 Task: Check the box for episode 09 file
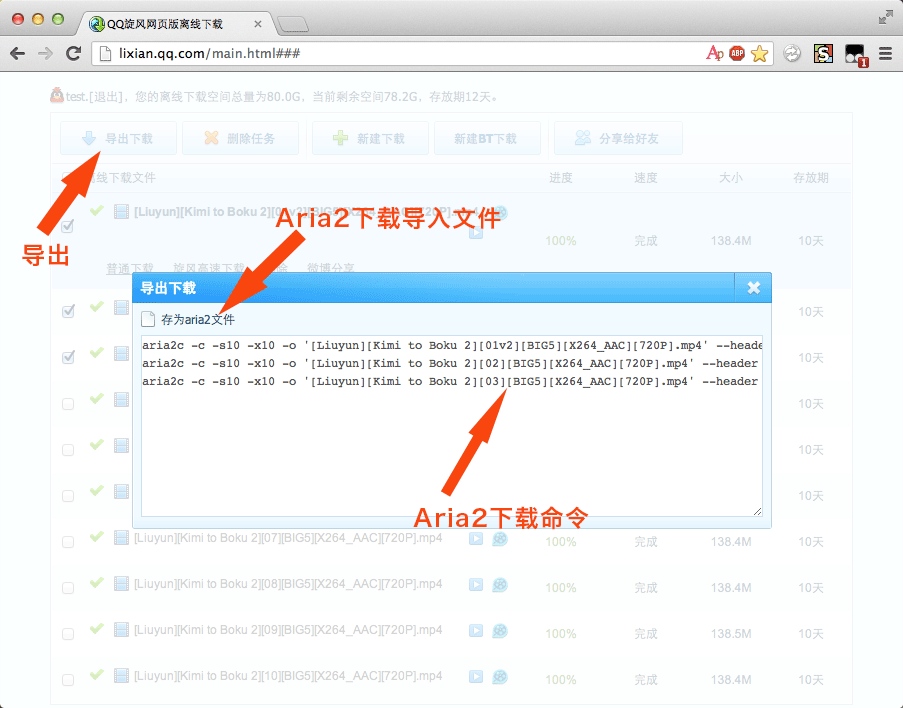click(68, 634)
